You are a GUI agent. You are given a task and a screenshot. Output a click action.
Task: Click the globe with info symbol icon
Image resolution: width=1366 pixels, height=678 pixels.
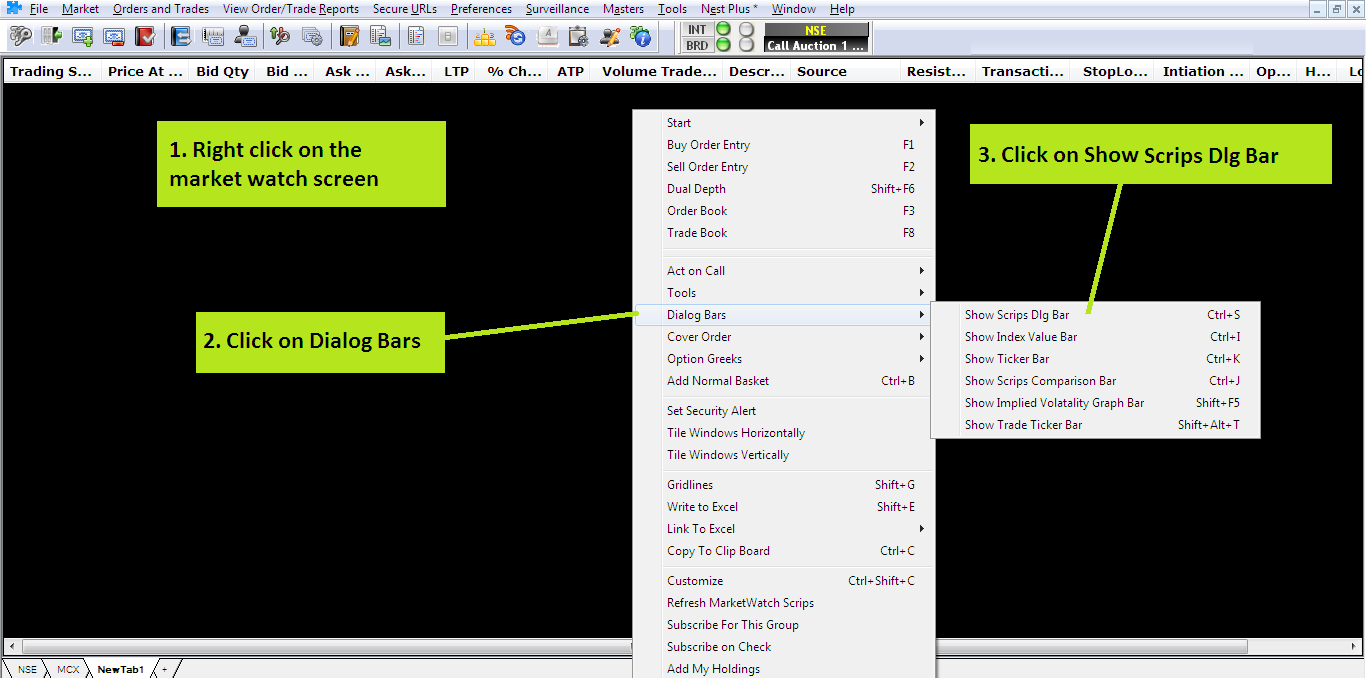click(641, 37)
